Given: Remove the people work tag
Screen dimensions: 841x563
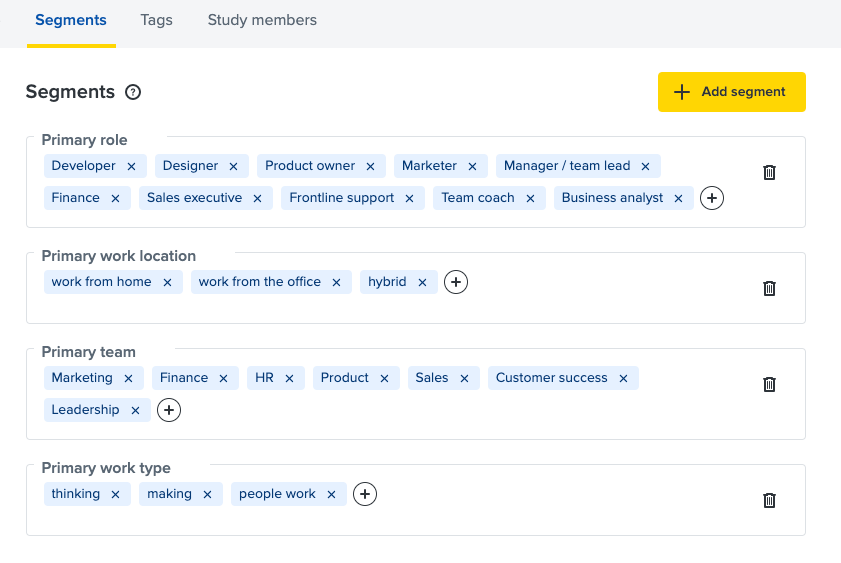Looking at the screenshot, I should pos(331,494).
